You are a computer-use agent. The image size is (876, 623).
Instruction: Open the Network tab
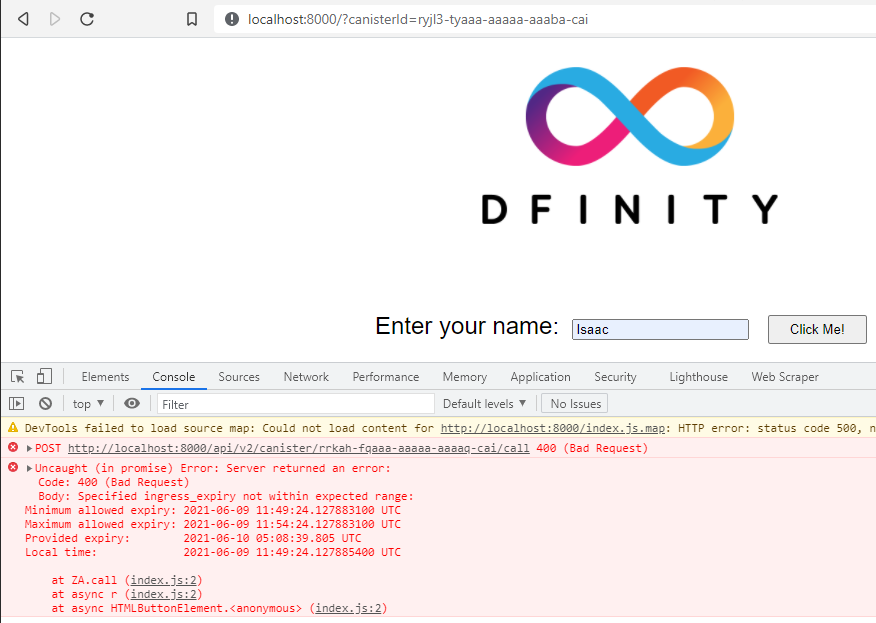(306, 377)
